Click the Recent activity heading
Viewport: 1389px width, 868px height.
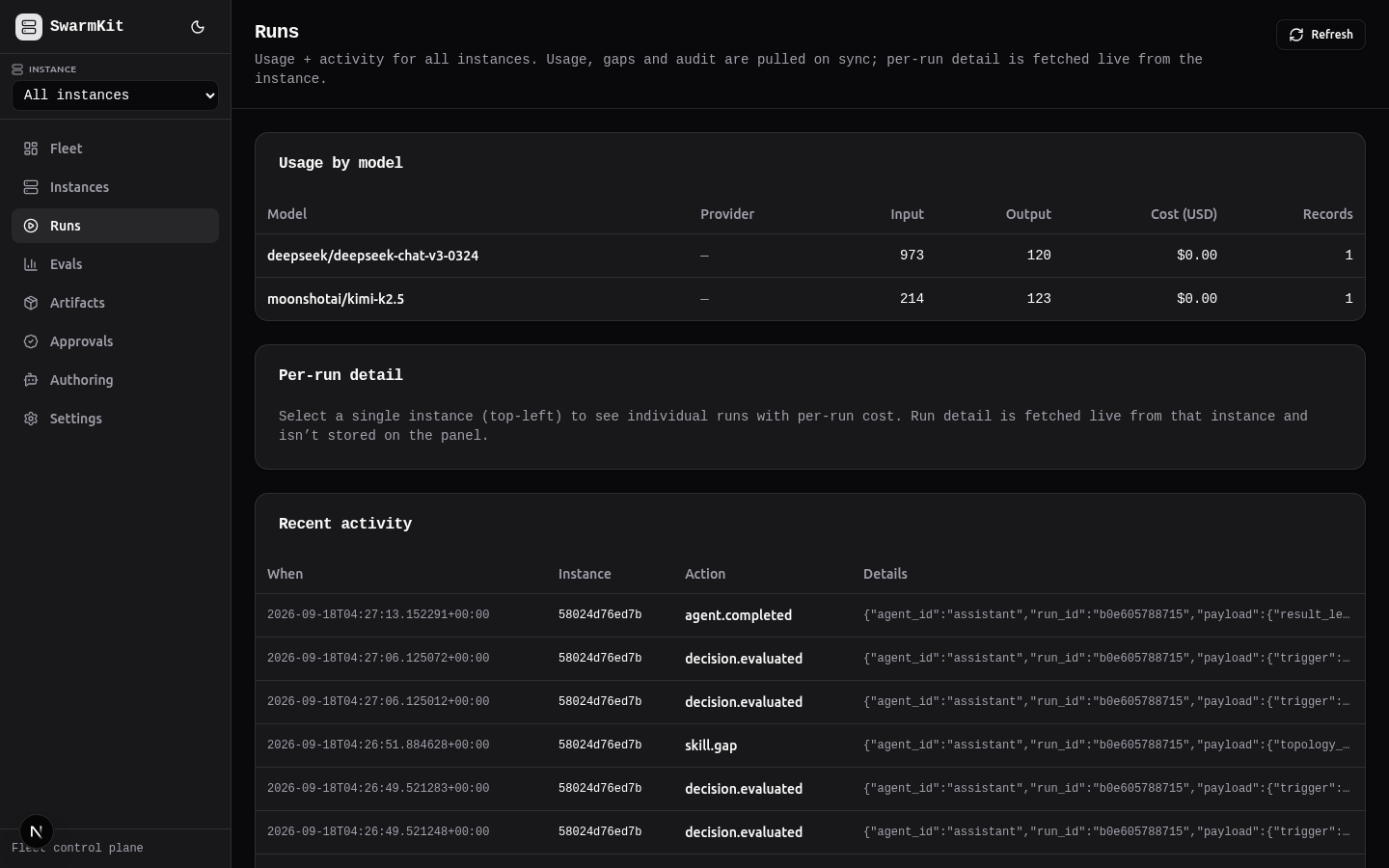[x=345, y=525]
